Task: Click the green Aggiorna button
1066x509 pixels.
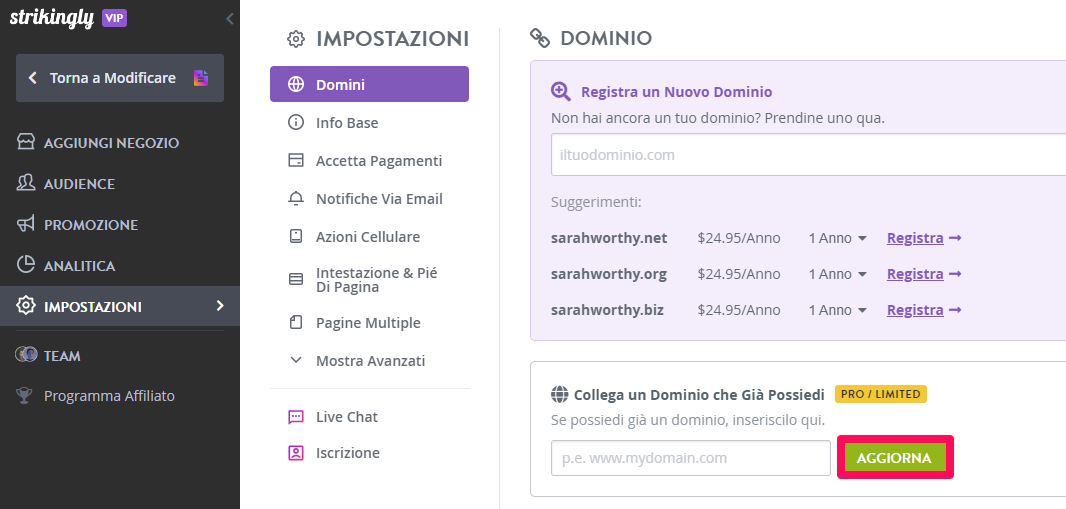Action: tap(895, 457)
